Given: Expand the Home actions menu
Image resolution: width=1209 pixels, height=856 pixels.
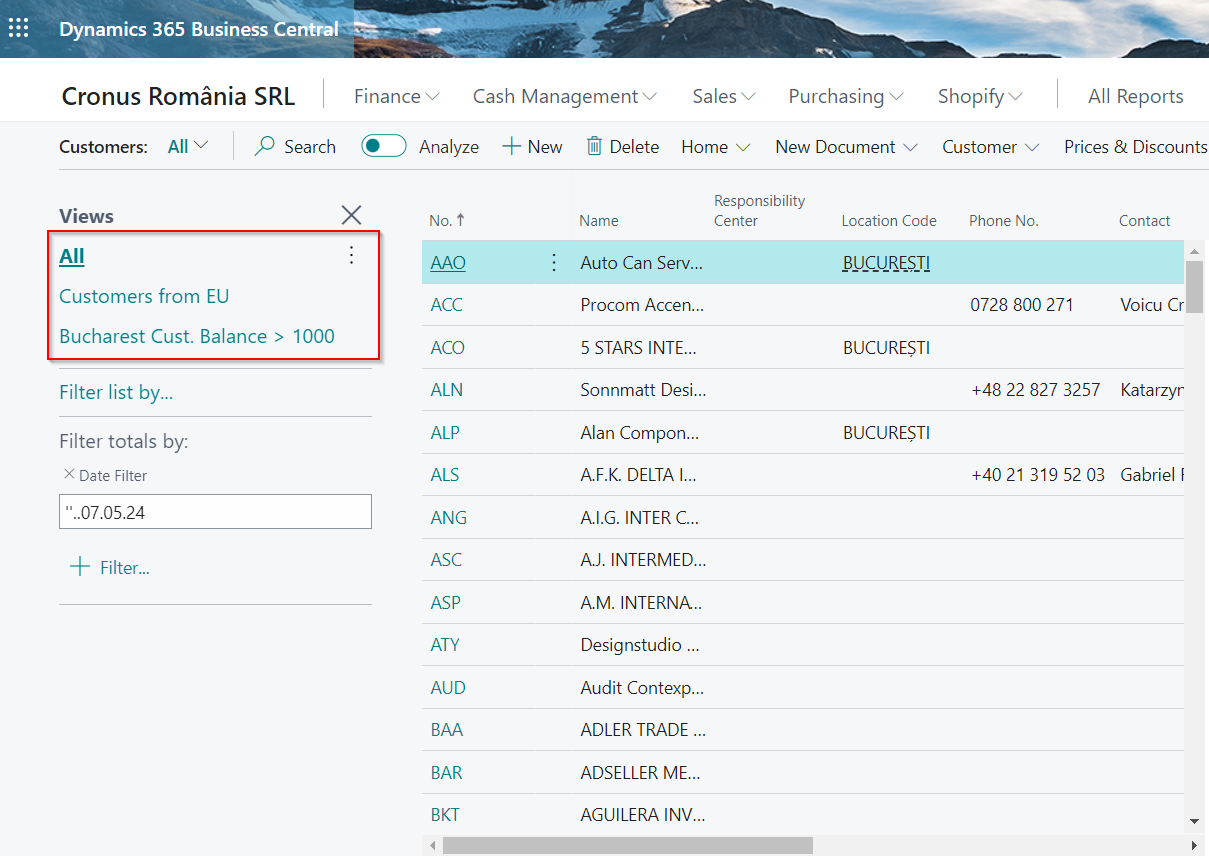Looking at the screenshot, I should (x=716, y=147).
